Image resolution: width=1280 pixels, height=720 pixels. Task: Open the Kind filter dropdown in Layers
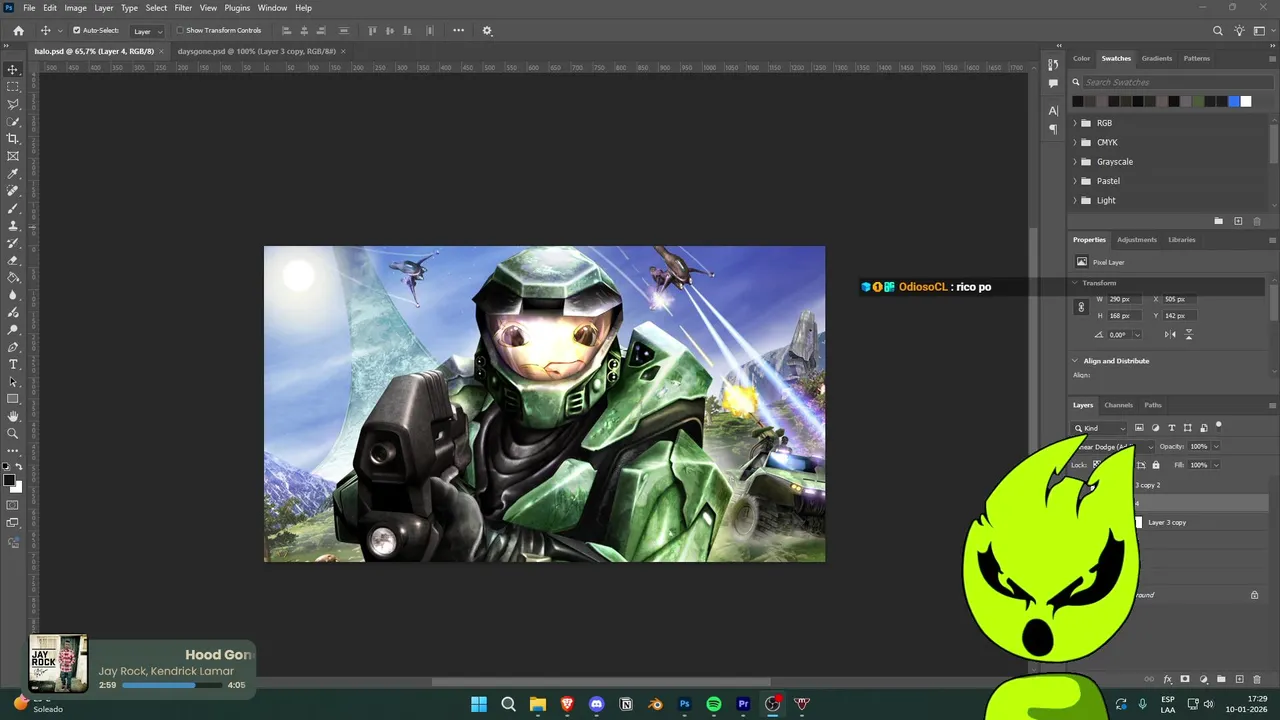1100,428
